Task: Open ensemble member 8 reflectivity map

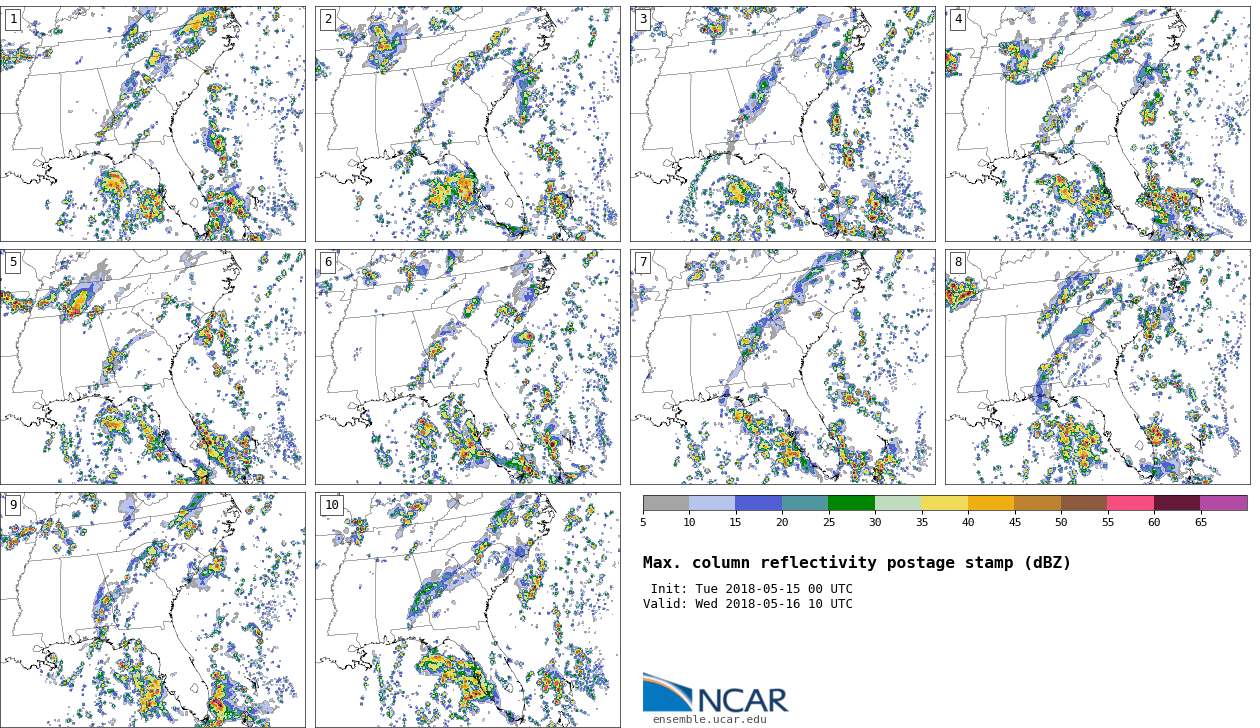Action: coord(1097,367)
